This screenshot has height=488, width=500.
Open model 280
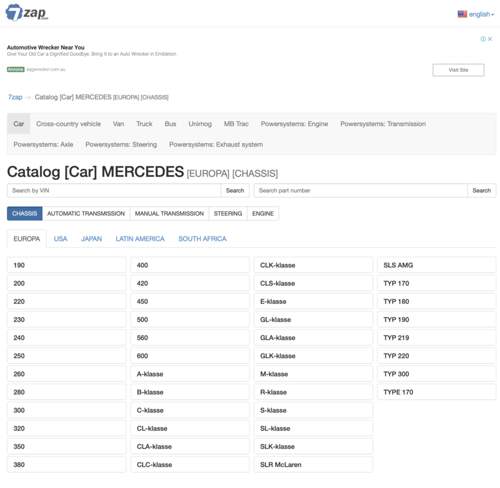(x=67, y=392)
